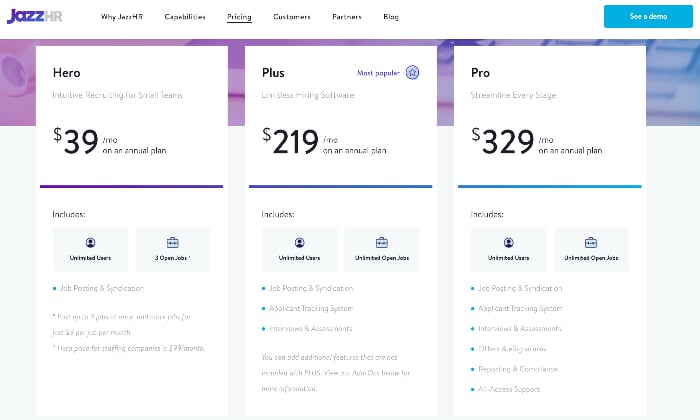The width and height of the screenshot is (700, 420).
Task: Click the Most popular star badge icon
Action: [412, 72]
